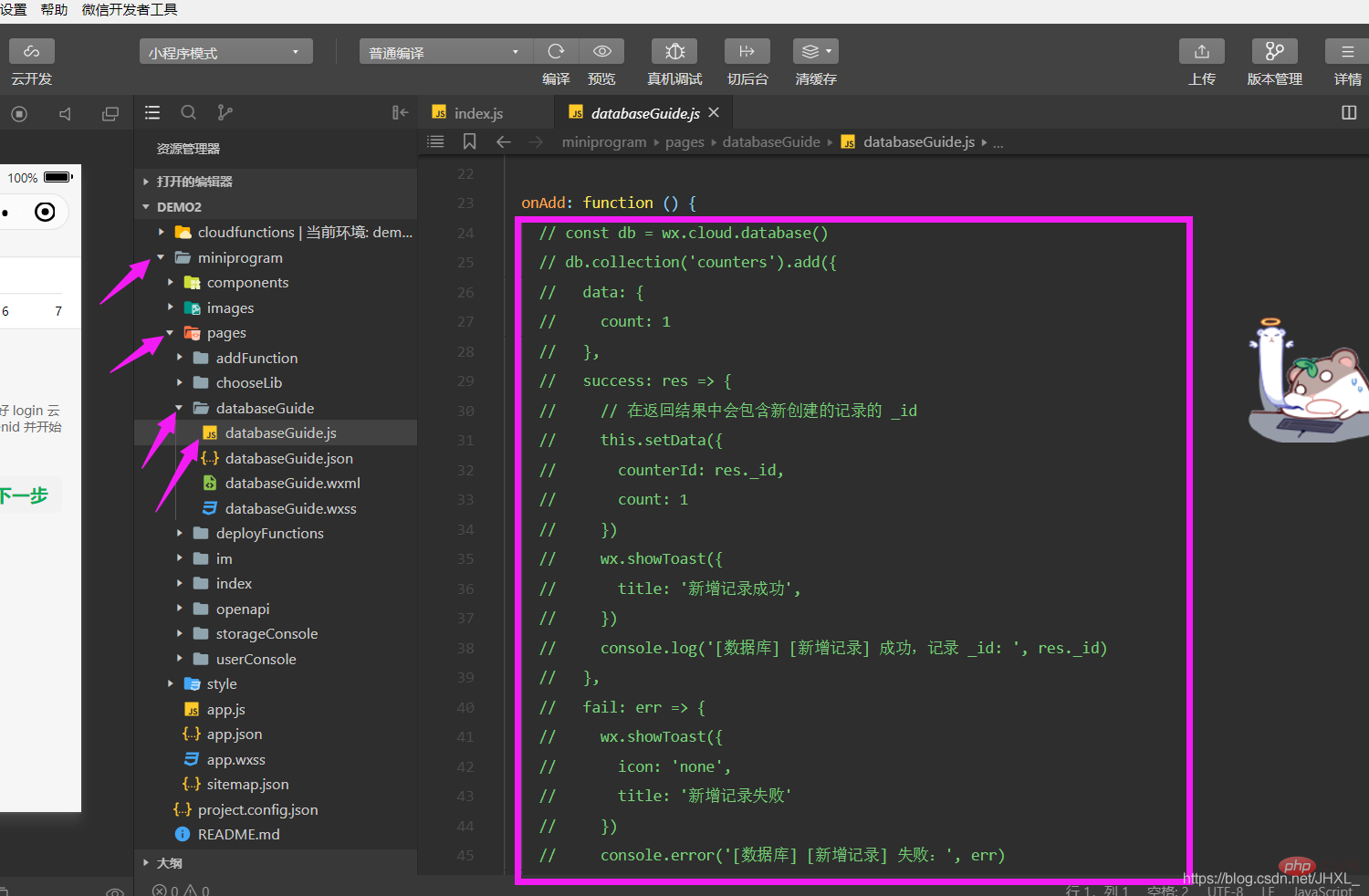Collapse the databaseGuide folder

(276, 408)
